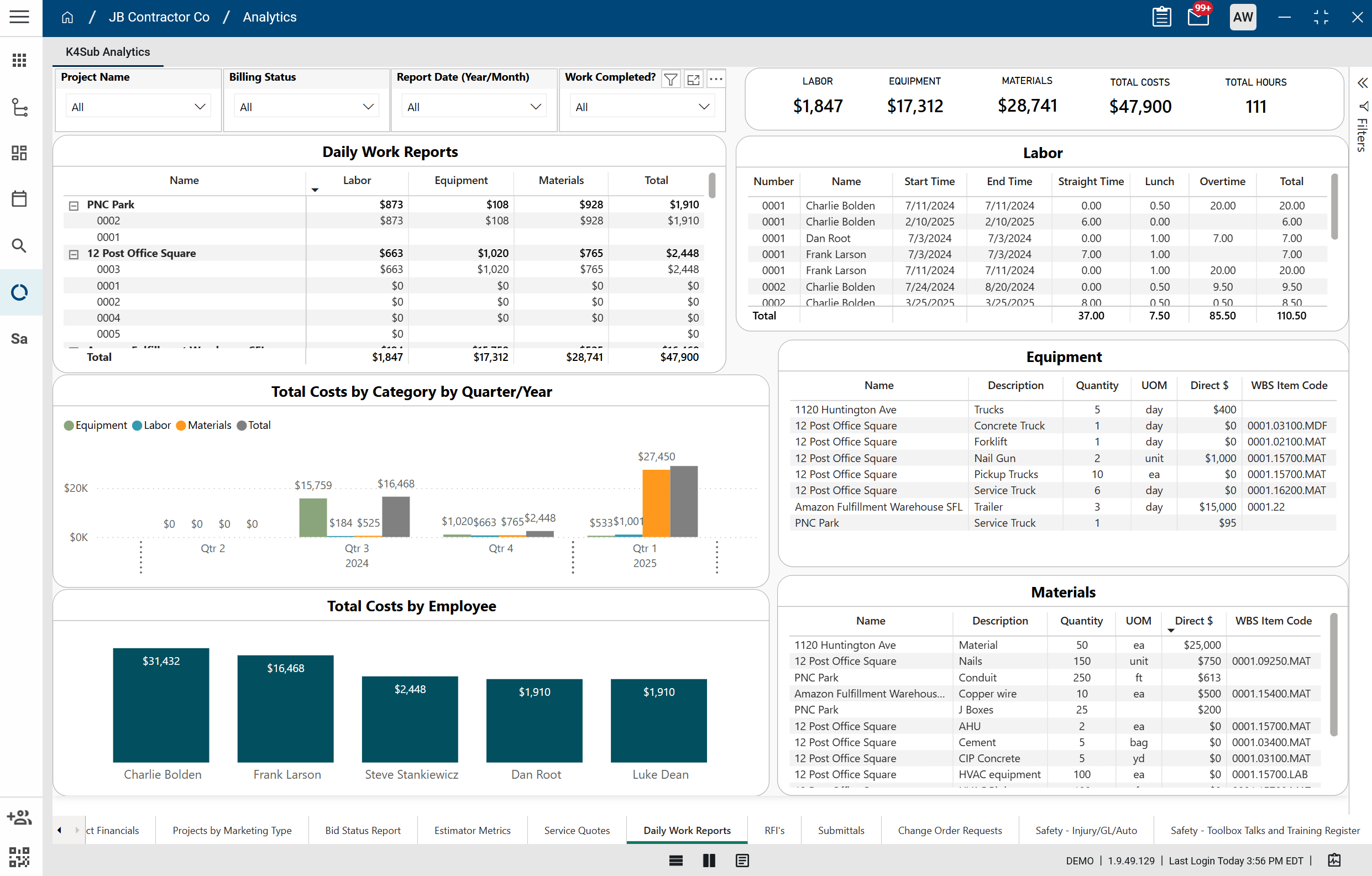
Task: Click the home icon in breadcrumb
Action: (x=67, y=17)
